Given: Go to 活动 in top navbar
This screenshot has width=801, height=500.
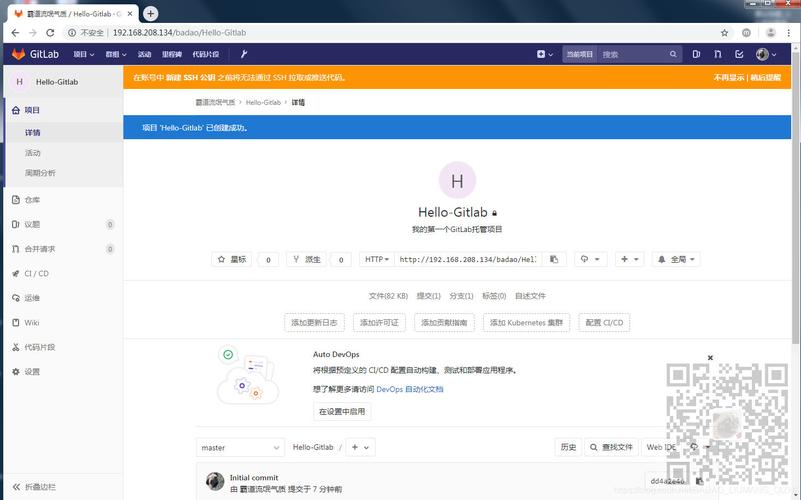Looking at the screenshot, I should (145, 54).
